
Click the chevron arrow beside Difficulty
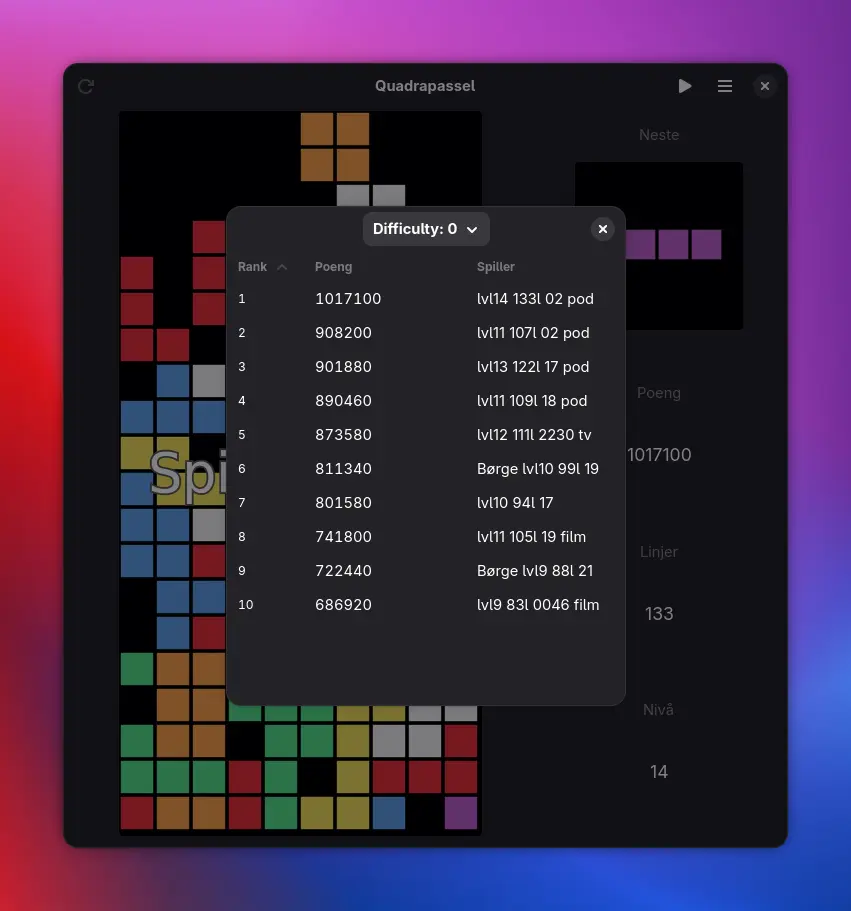[472, 230]
